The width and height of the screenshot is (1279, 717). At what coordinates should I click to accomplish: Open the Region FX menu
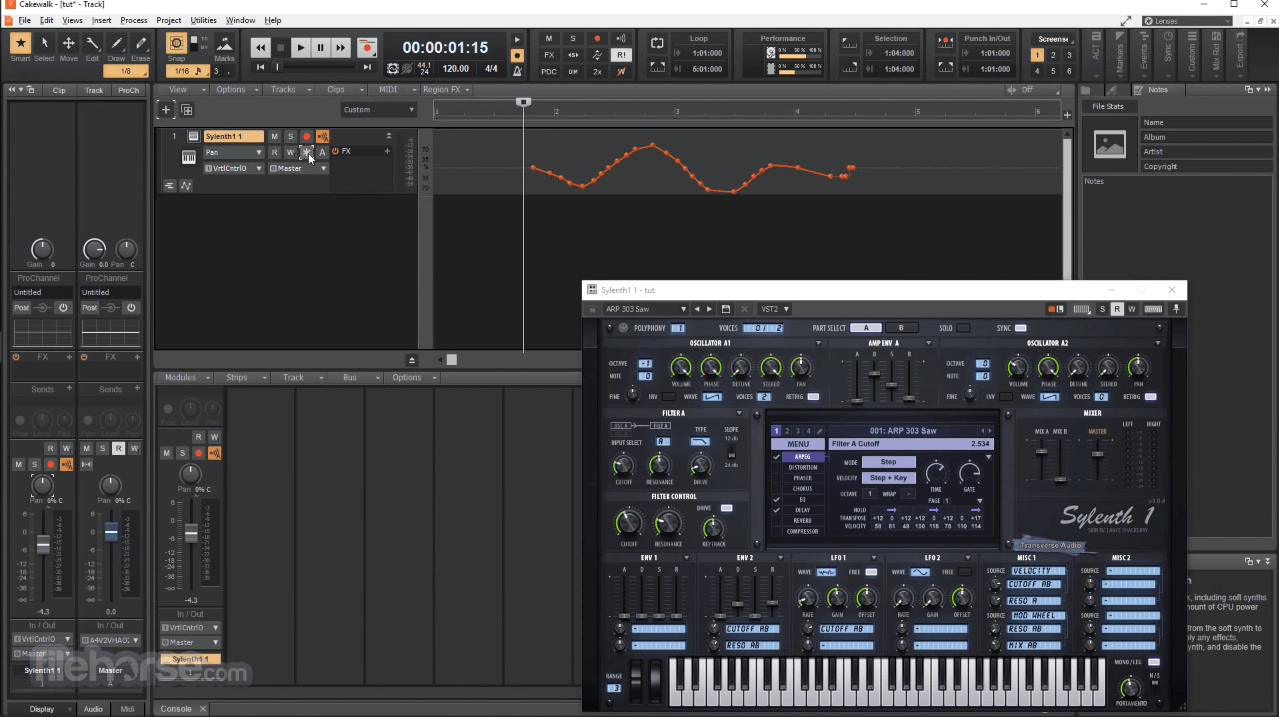click(446, 89)
